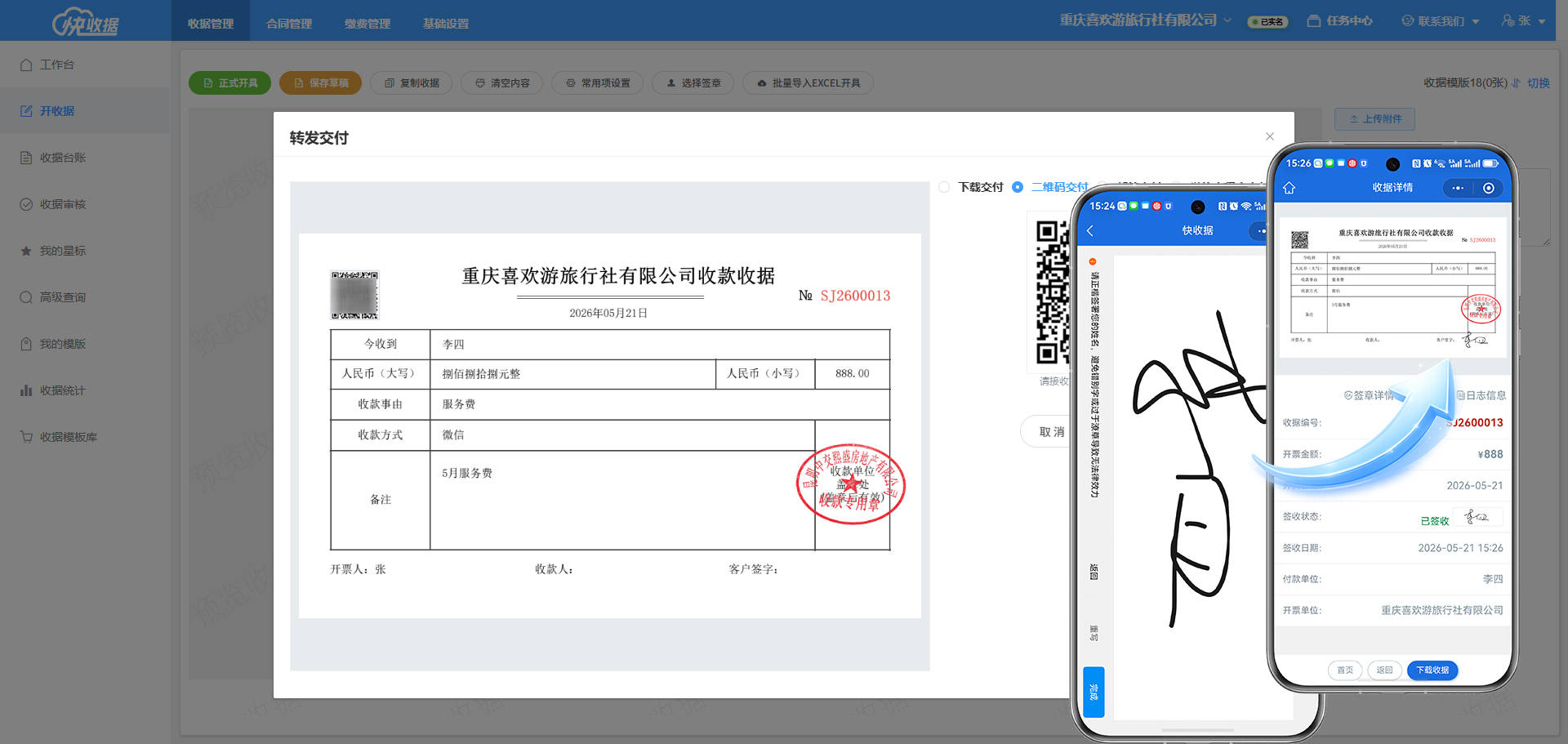
Task: Click the 正式开具 button
Action: tap(229, 83)
